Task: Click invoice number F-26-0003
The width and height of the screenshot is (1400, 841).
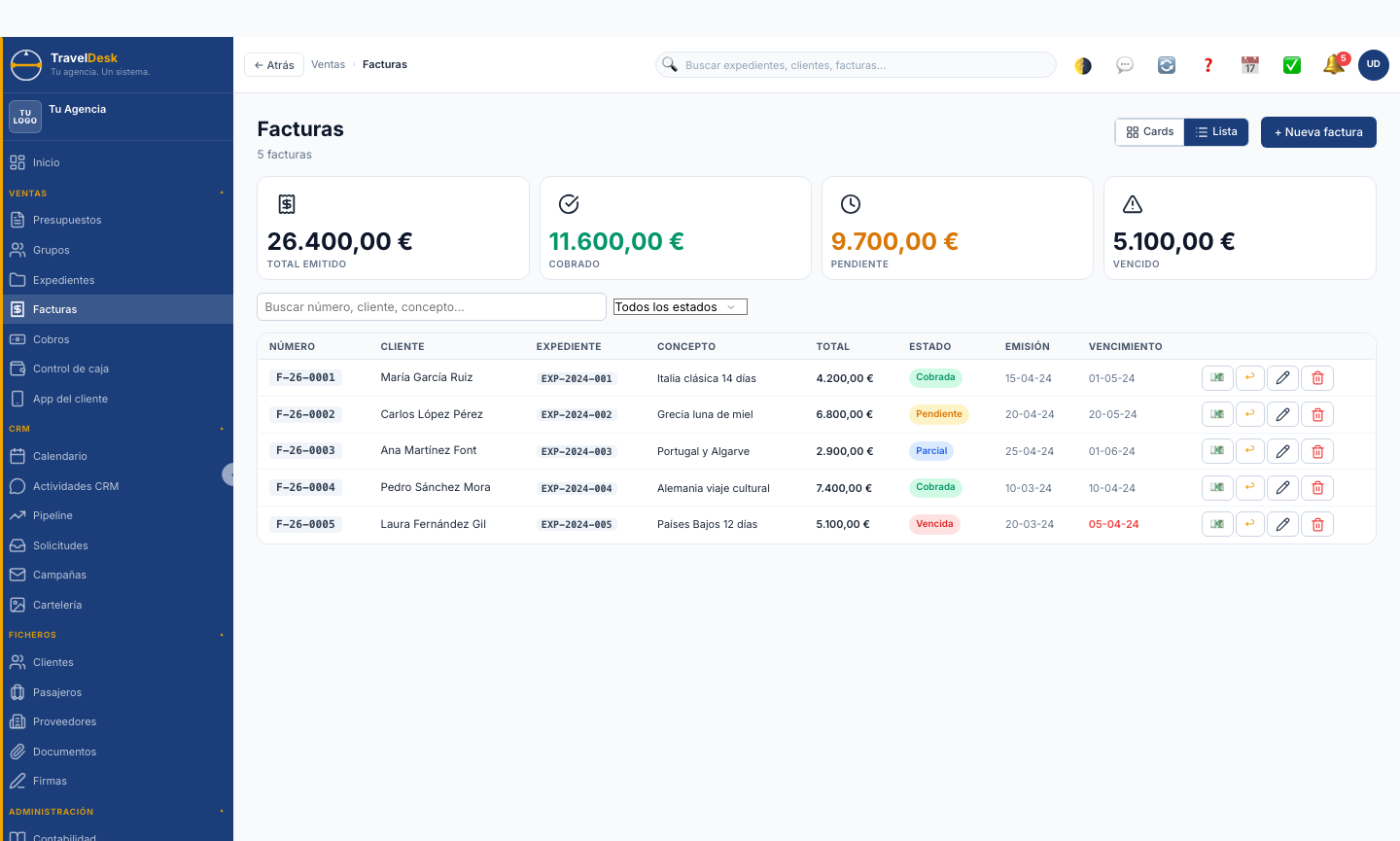Action: [x=305, y=451]
